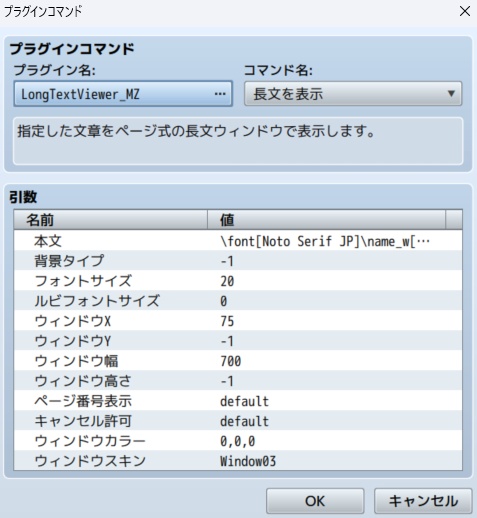Click the 0,0,0 window color value
Viewport: 477px width, 518px height.
pos(238,441)
